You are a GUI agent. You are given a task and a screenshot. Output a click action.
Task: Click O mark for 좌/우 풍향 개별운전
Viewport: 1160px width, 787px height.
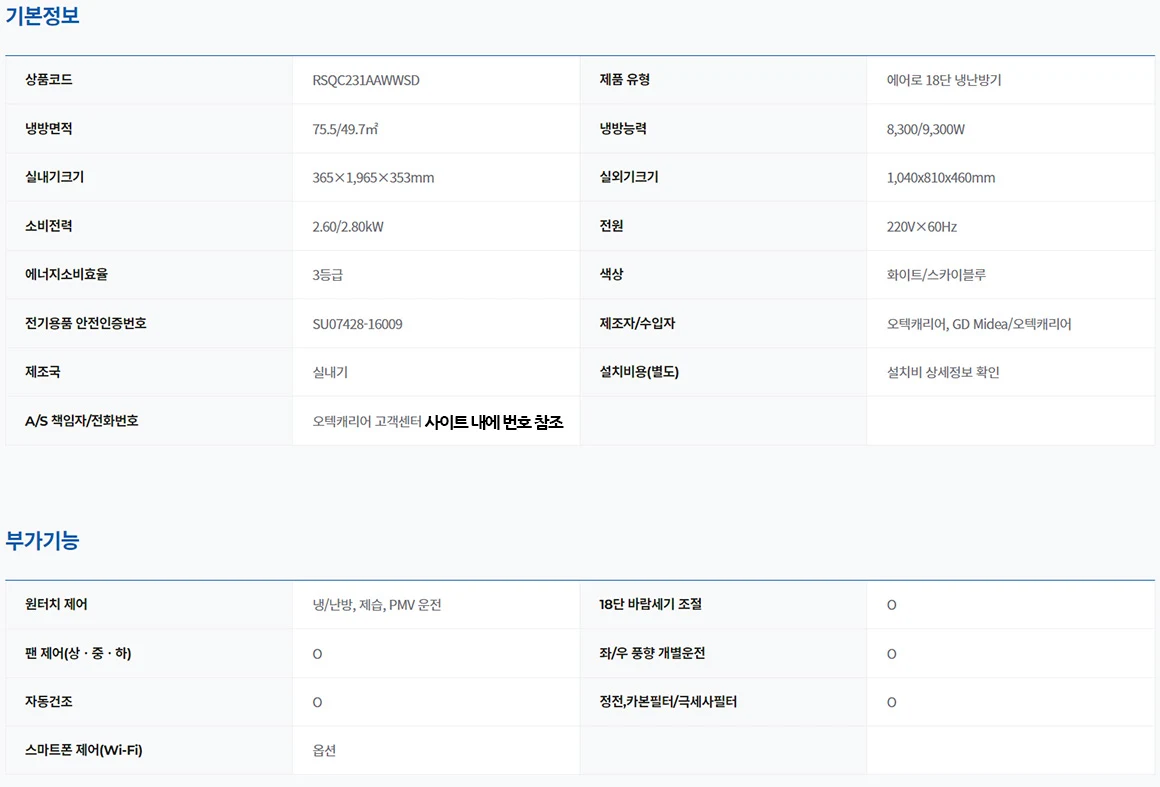[x=891, y=654]
